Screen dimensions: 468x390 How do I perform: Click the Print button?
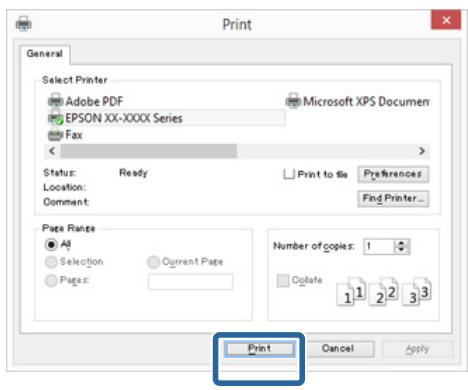259,349
